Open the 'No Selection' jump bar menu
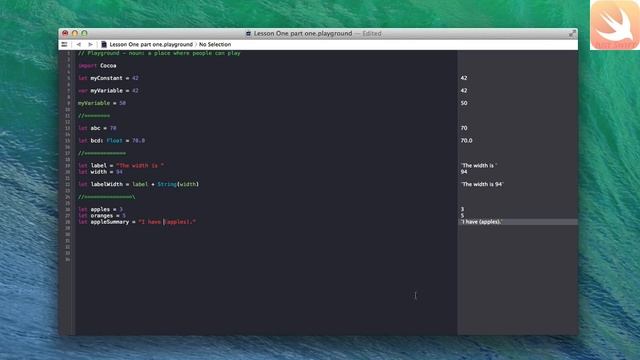This screenshot has height=360, width=640. pyautogui.click(x=215, y=44)
